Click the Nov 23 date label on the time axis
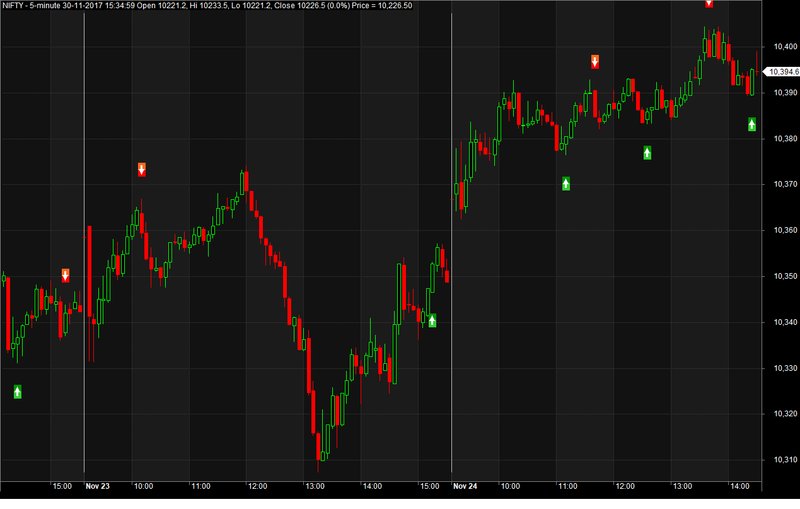This screenshot has width=800, height=509. click(x=97, y=487)
